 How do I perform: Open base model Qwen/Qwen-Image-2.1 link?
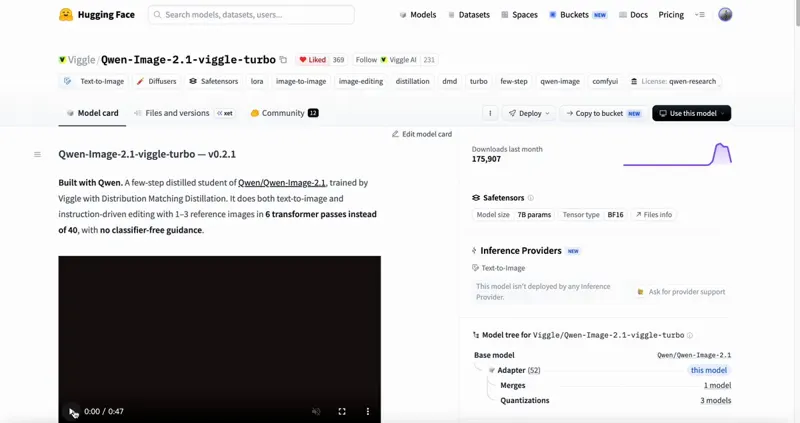click(694, 355)
